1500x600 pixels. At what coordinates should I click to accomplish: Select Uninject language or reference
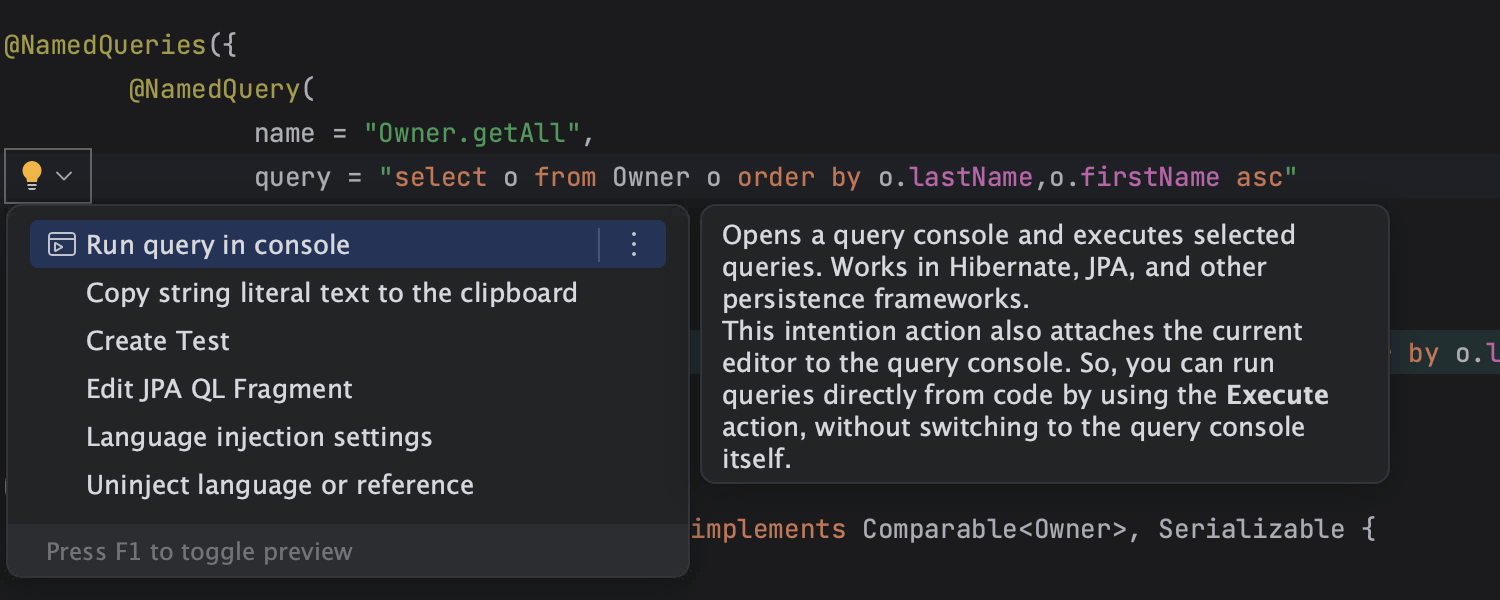[x=280, y=485]
